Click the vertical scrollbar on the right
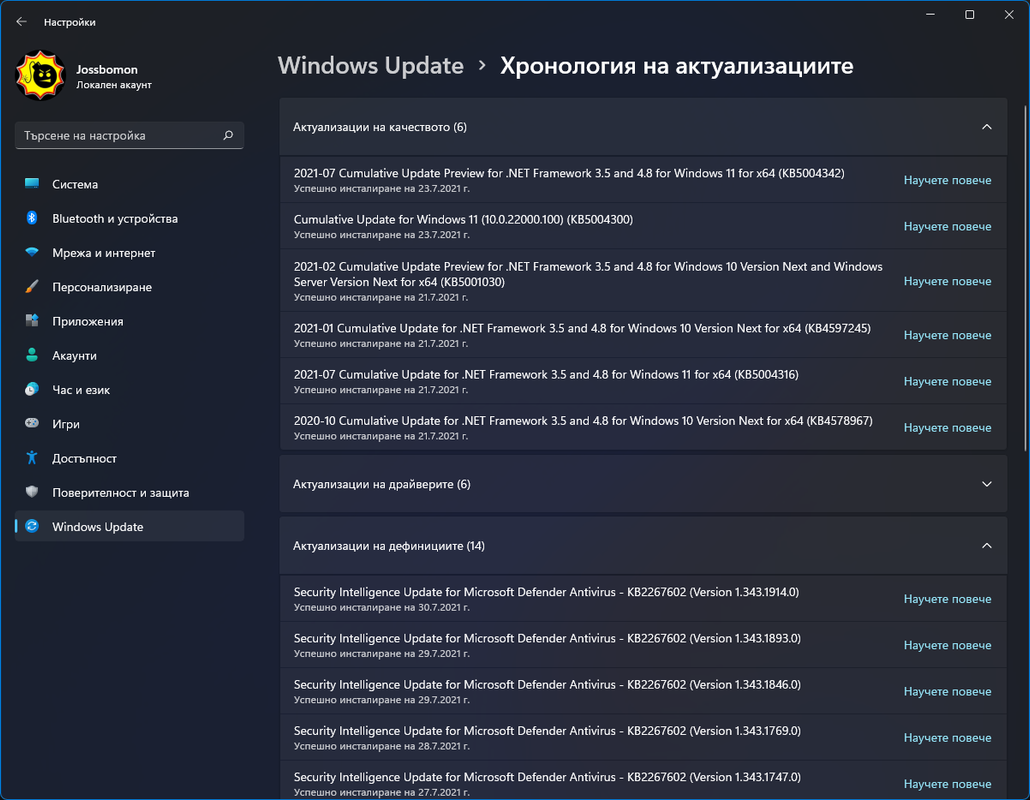Screen dimensions: 1030x800 pyautogui.click(x=1025, y=278)
